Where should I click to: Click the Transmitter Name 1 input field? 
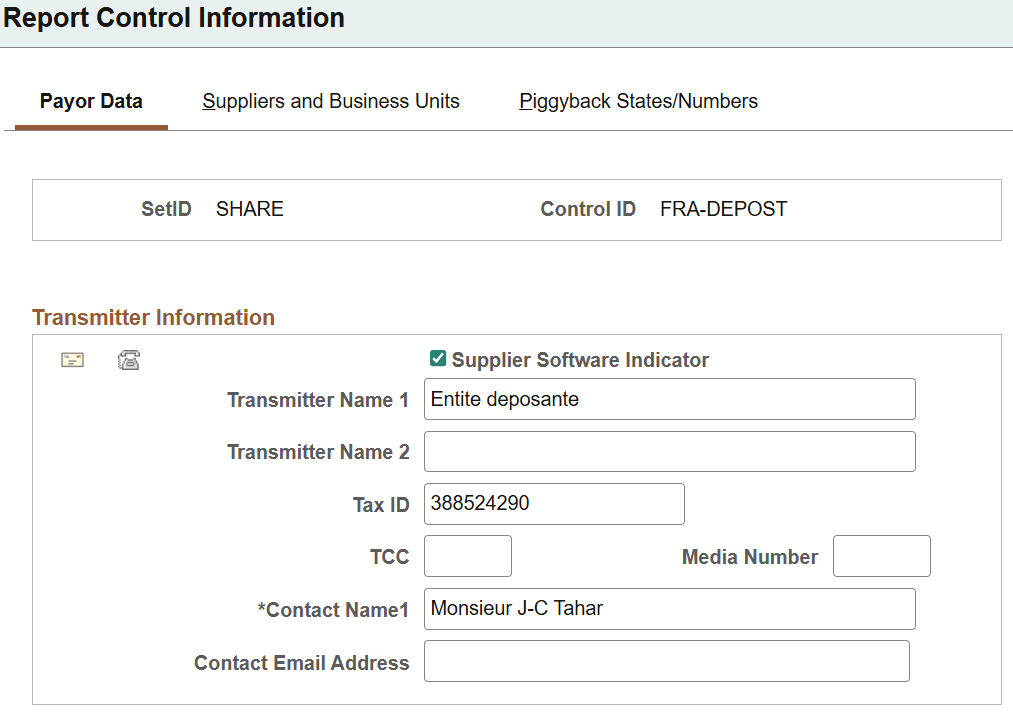670,399
